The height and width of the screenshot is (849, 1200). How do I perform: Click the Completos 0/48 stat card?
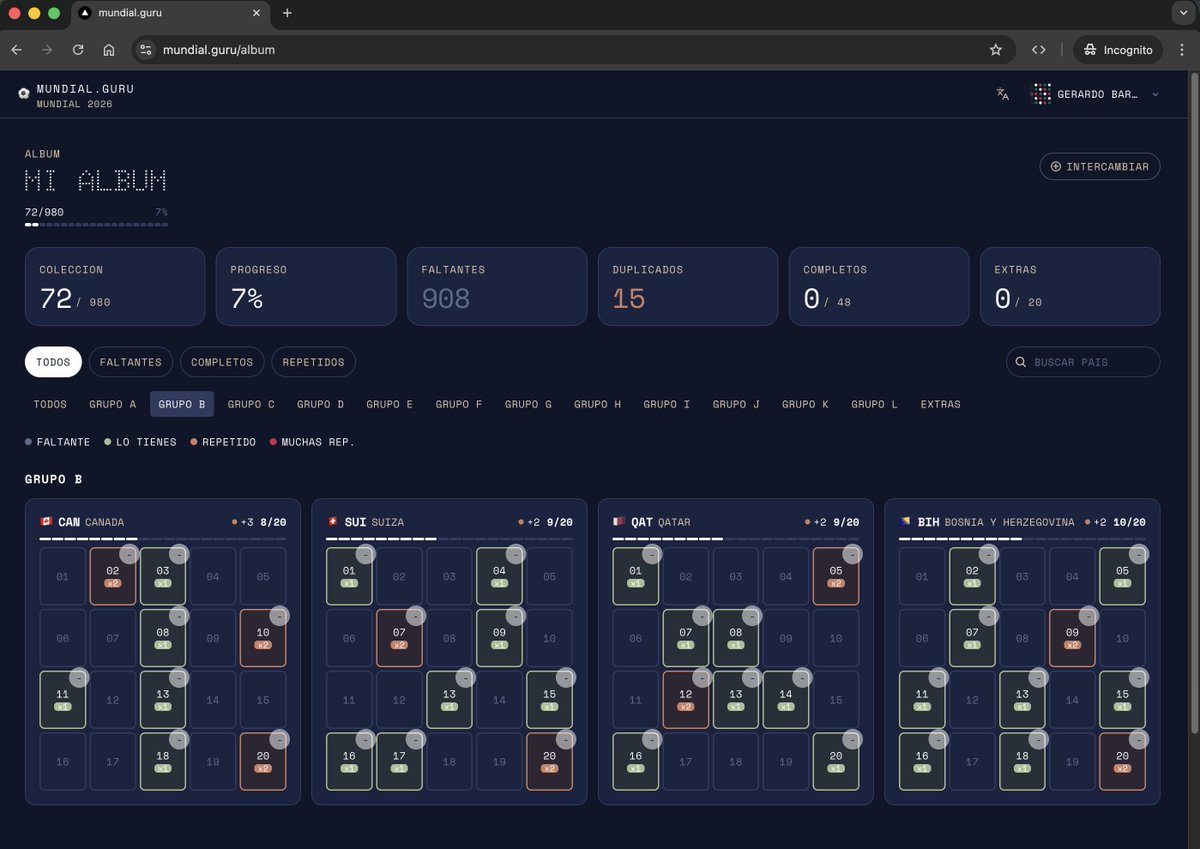(879, 286)
